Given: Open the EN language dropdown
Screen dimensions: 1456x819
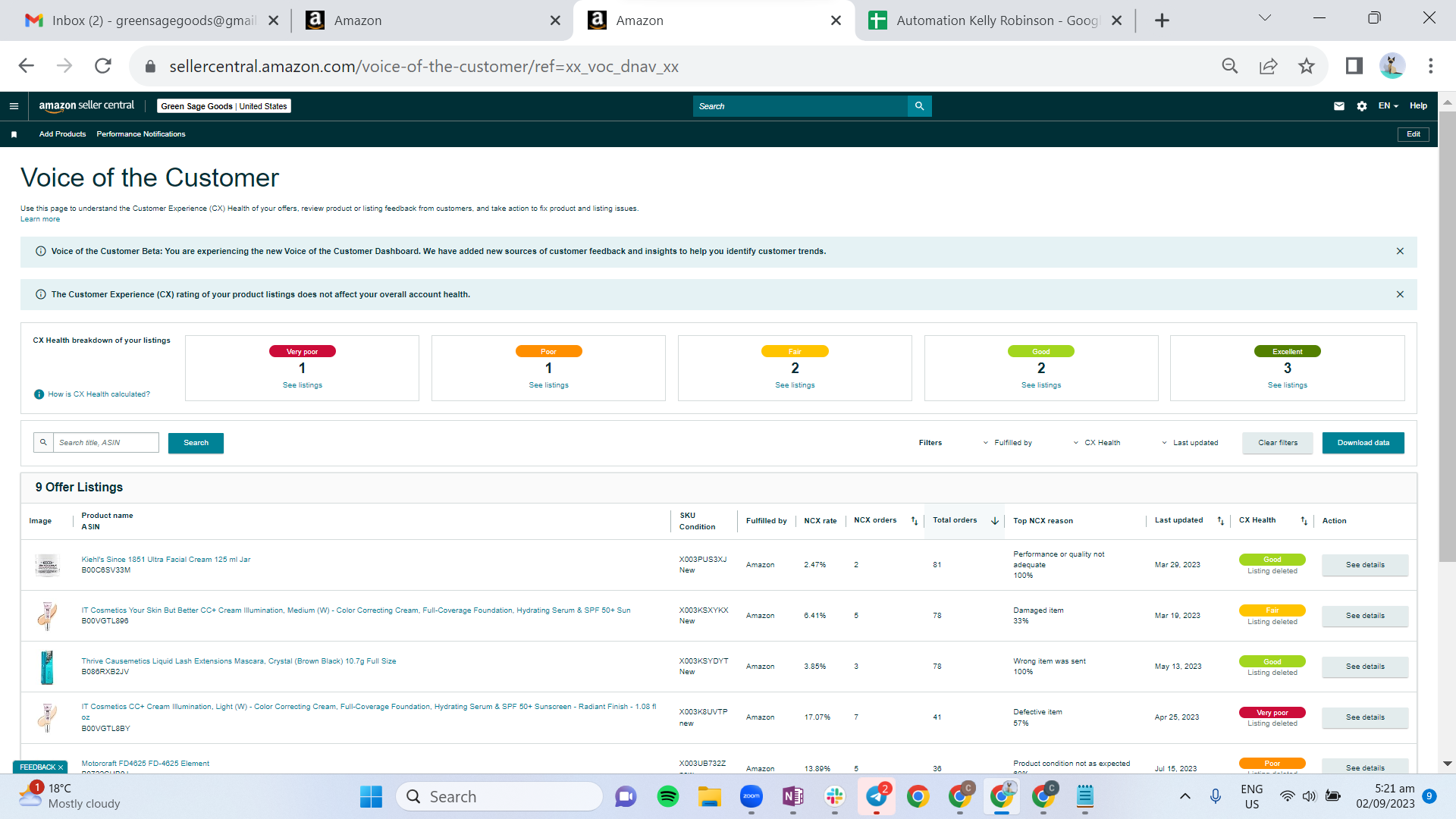Looking at the screenshot, I should tap(1388, 106).
